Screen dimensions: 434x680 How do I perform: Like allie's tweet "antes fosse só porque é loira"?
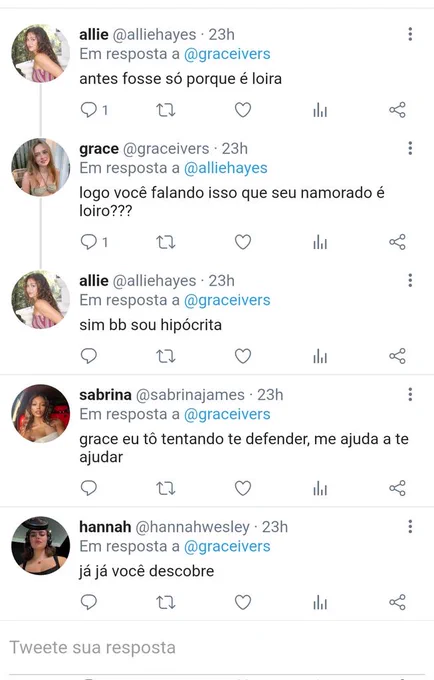coord(243,110)
